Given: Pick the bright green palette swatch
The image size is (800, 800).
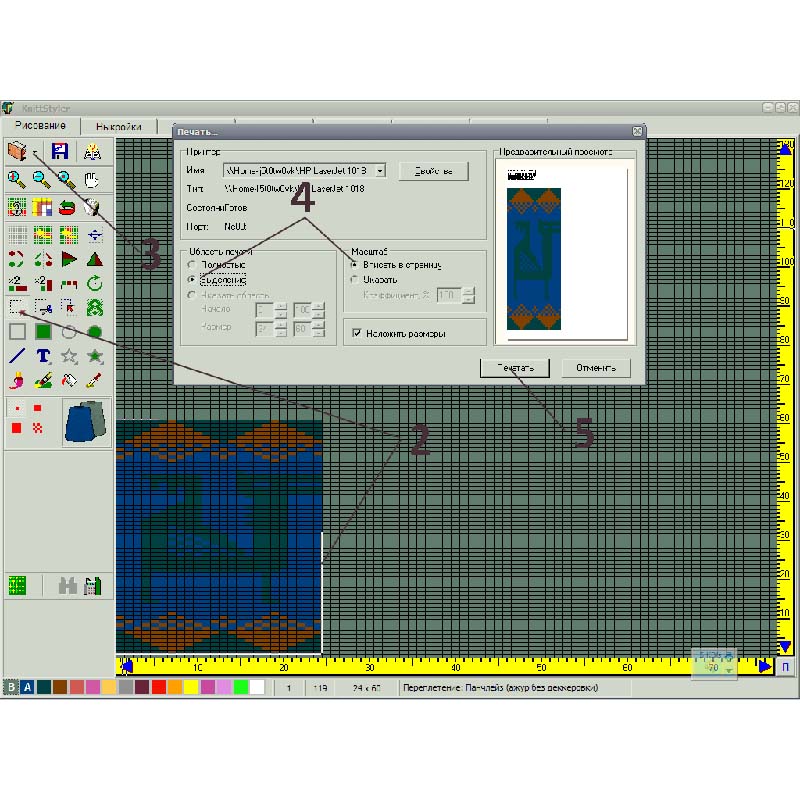Looking at the screenshot, I should 241,687.
